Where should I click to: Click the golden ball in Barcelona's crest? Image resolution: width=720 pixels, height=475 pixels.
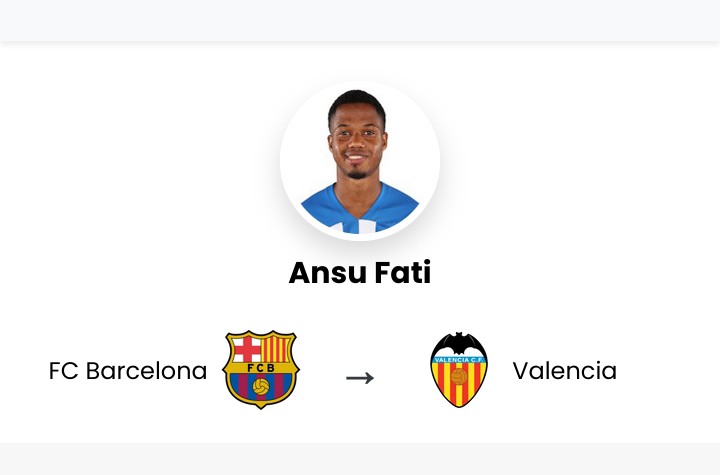pyautogui.click(x=261, y=386)
